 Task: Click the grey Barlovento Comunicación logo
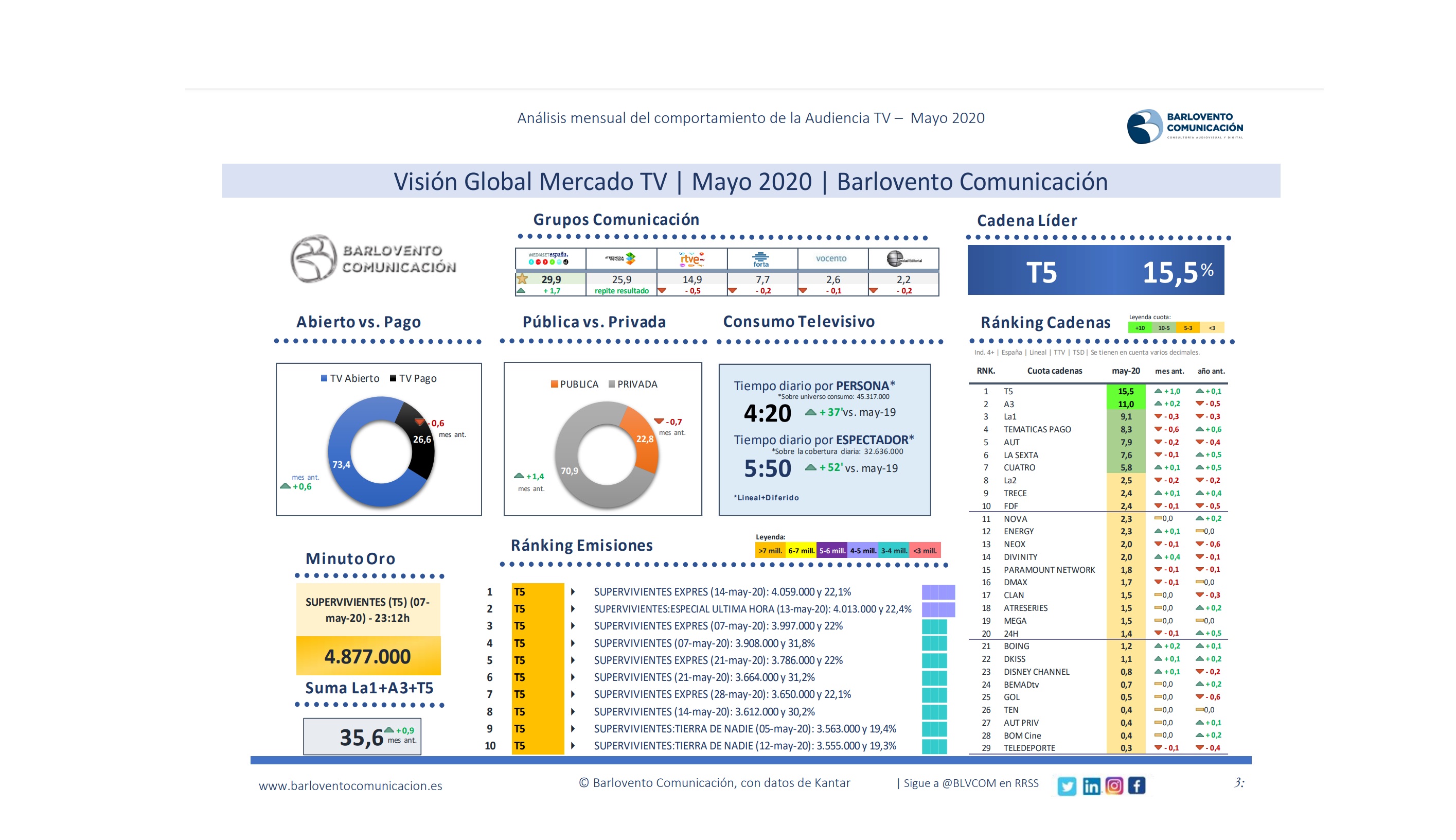373,258
